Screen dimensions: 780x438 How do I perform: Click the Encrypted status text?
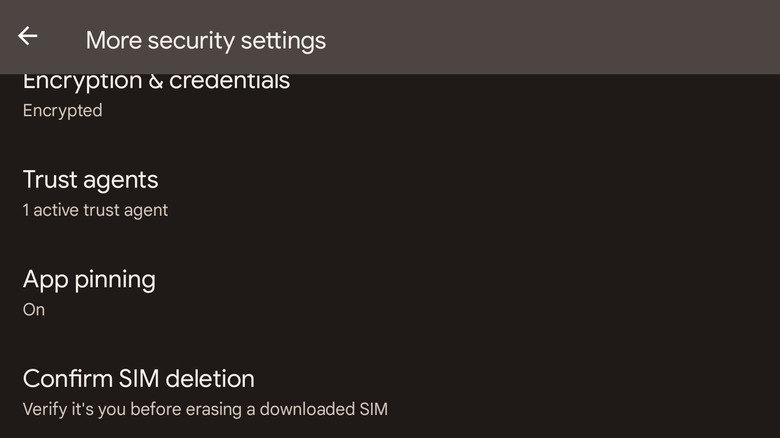tap(62, 110)
